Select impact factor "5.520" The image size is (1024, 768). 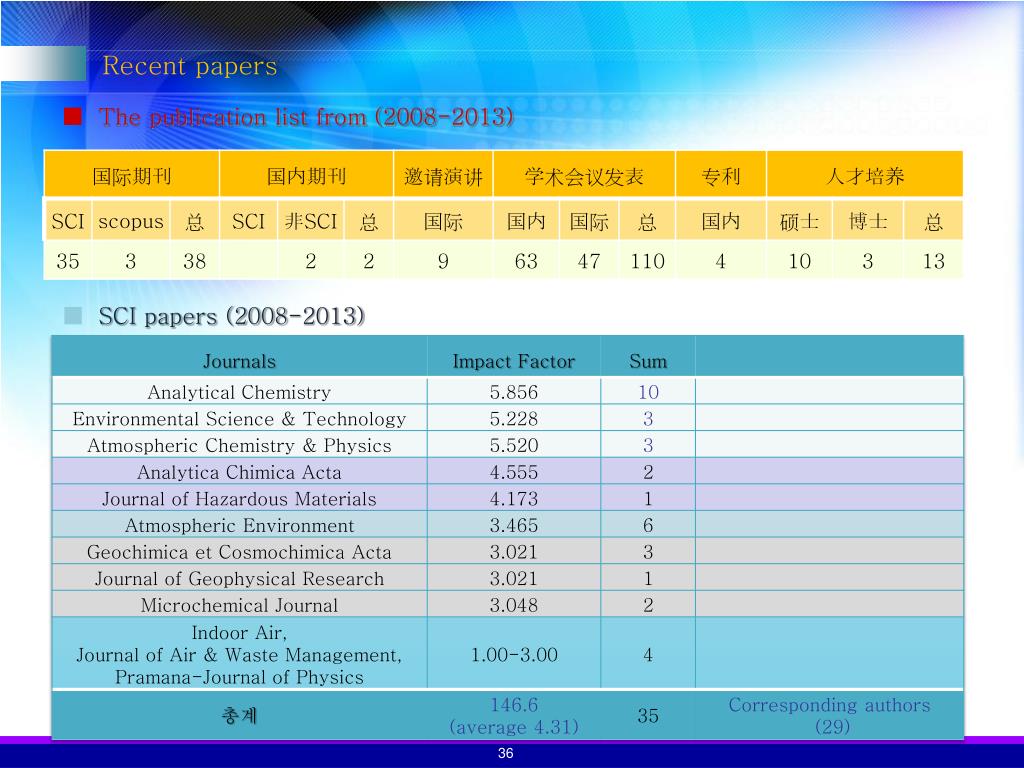[514, 445]
